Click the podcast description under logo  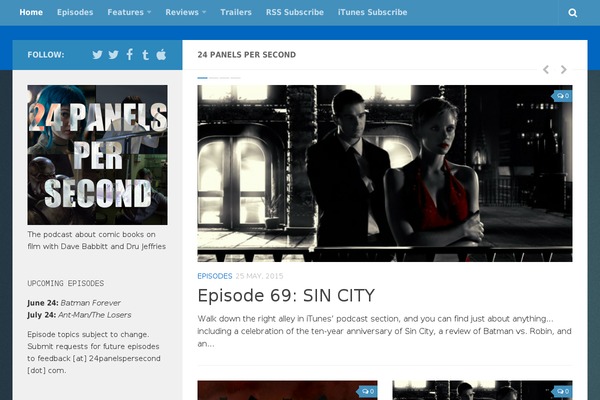(x=96, y=240)
